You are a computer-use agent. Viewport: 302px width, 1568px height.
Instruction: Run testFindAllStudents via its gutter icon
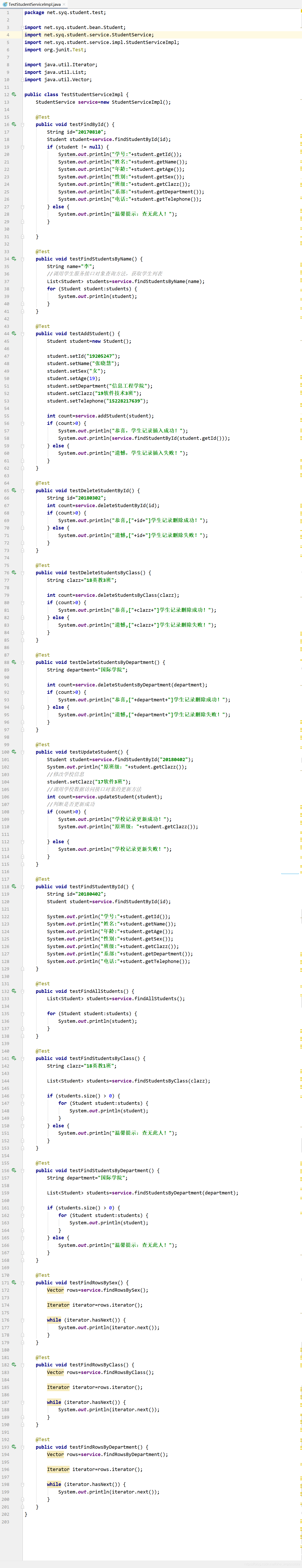(x=14, y=991)
